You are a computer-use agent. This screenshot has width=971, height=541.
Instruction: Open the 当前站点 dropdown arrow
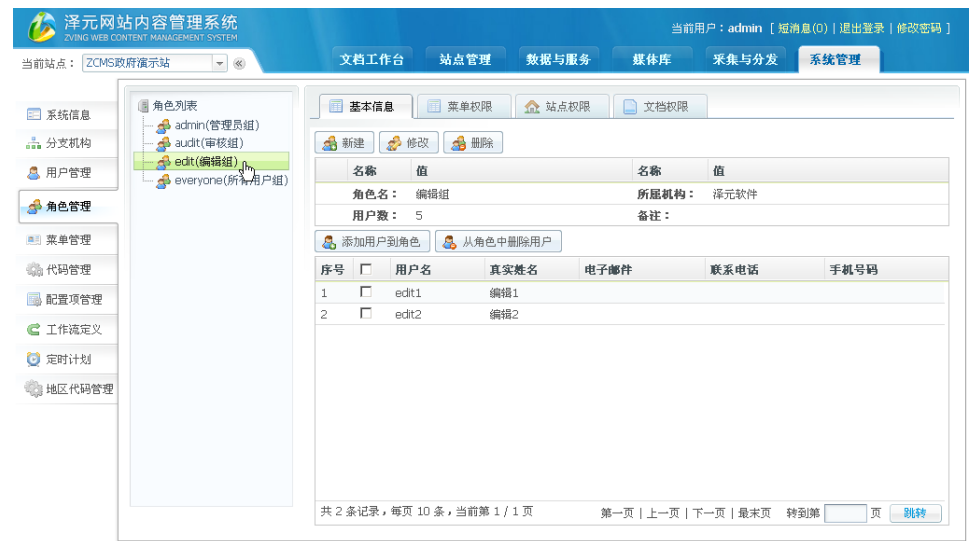[219, 63]
